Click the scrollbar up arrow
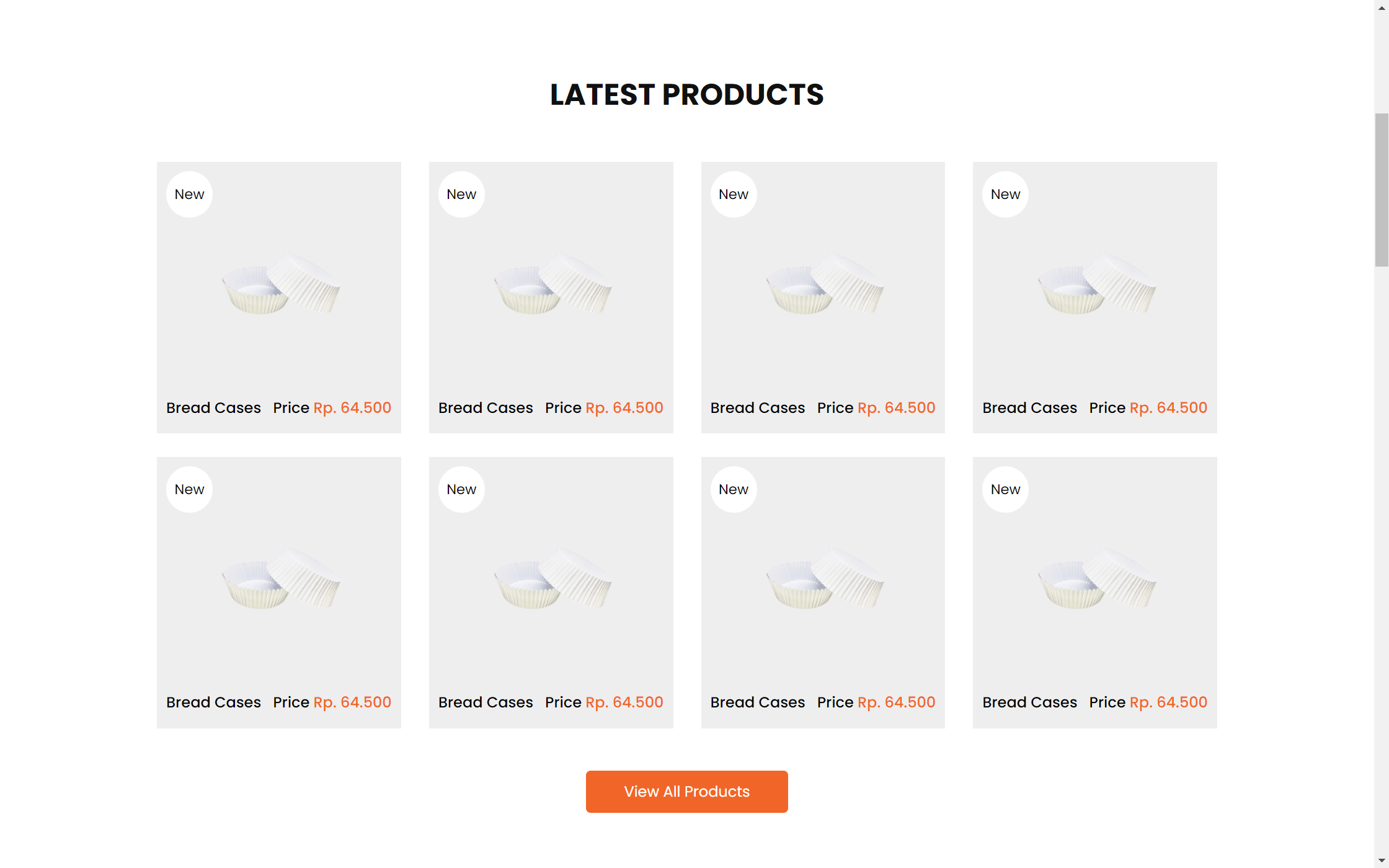The image size is (1389, 868). coord(1382,7)
